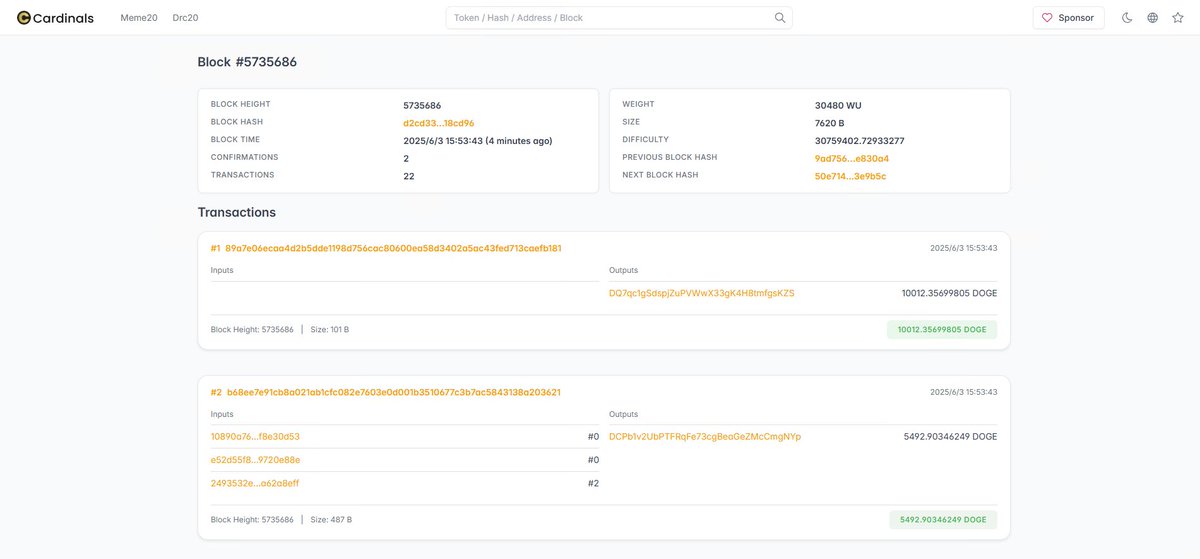Open the language globe icon
Screen dimensions: 1200x559
(x=1153, y=18)
